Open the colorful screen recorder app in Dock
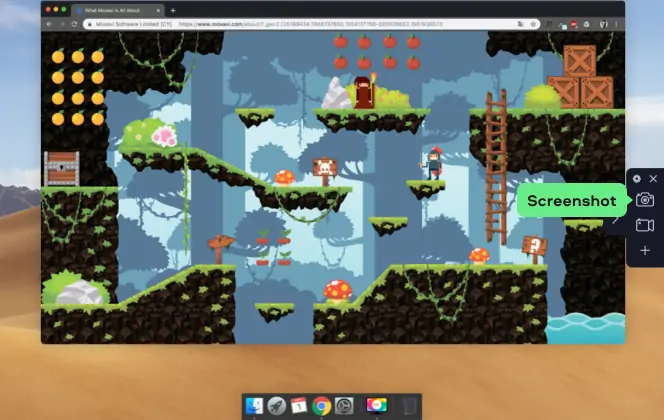Viewport: 664px width, 420px height. pos(376,405)
